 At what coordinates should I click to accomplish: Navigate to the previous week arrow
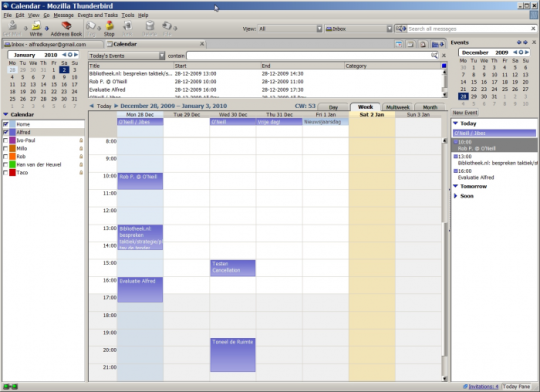[92, 106]
